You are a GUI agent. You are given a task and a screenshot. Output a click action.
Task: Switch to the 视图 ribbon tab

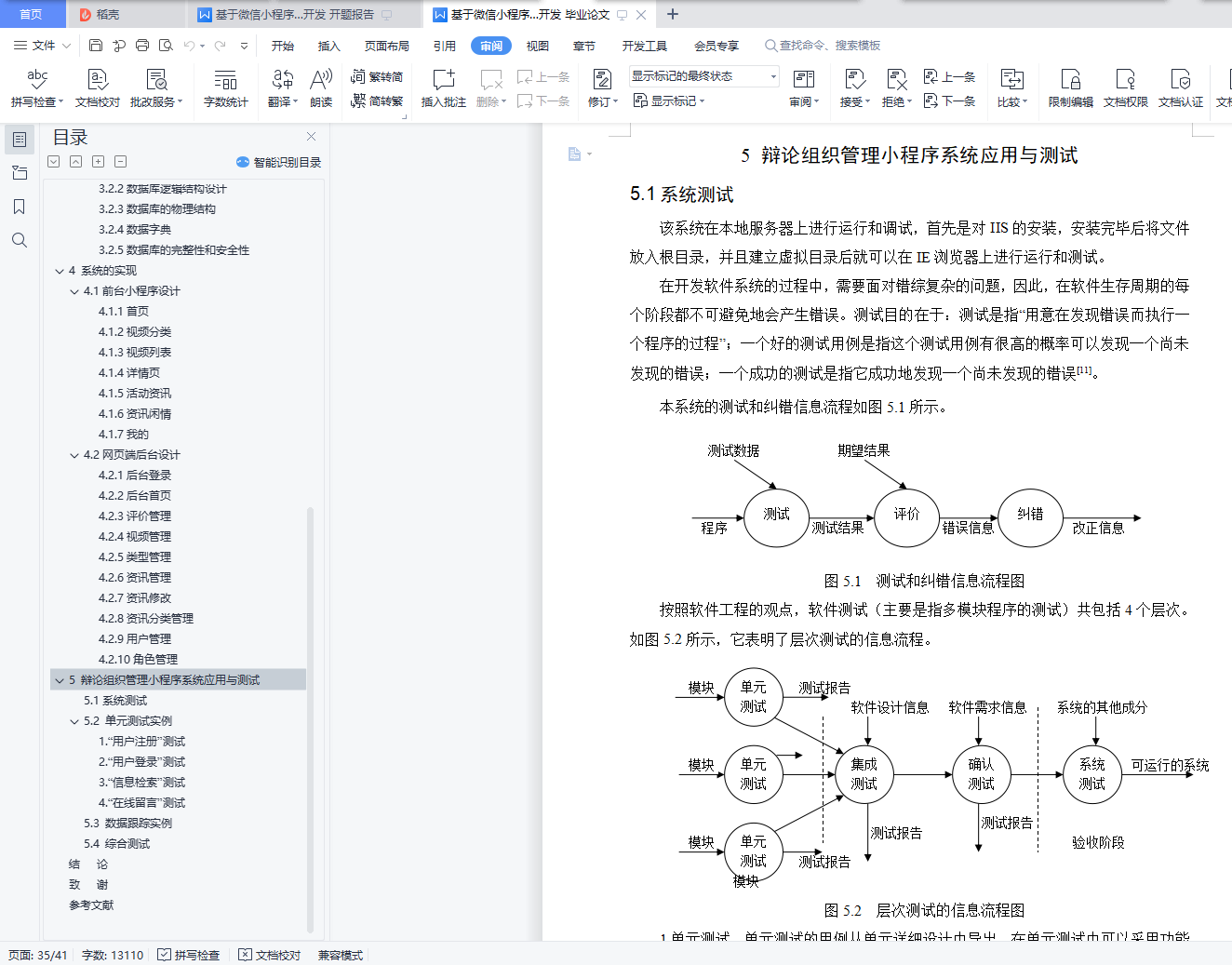(537, 46)
